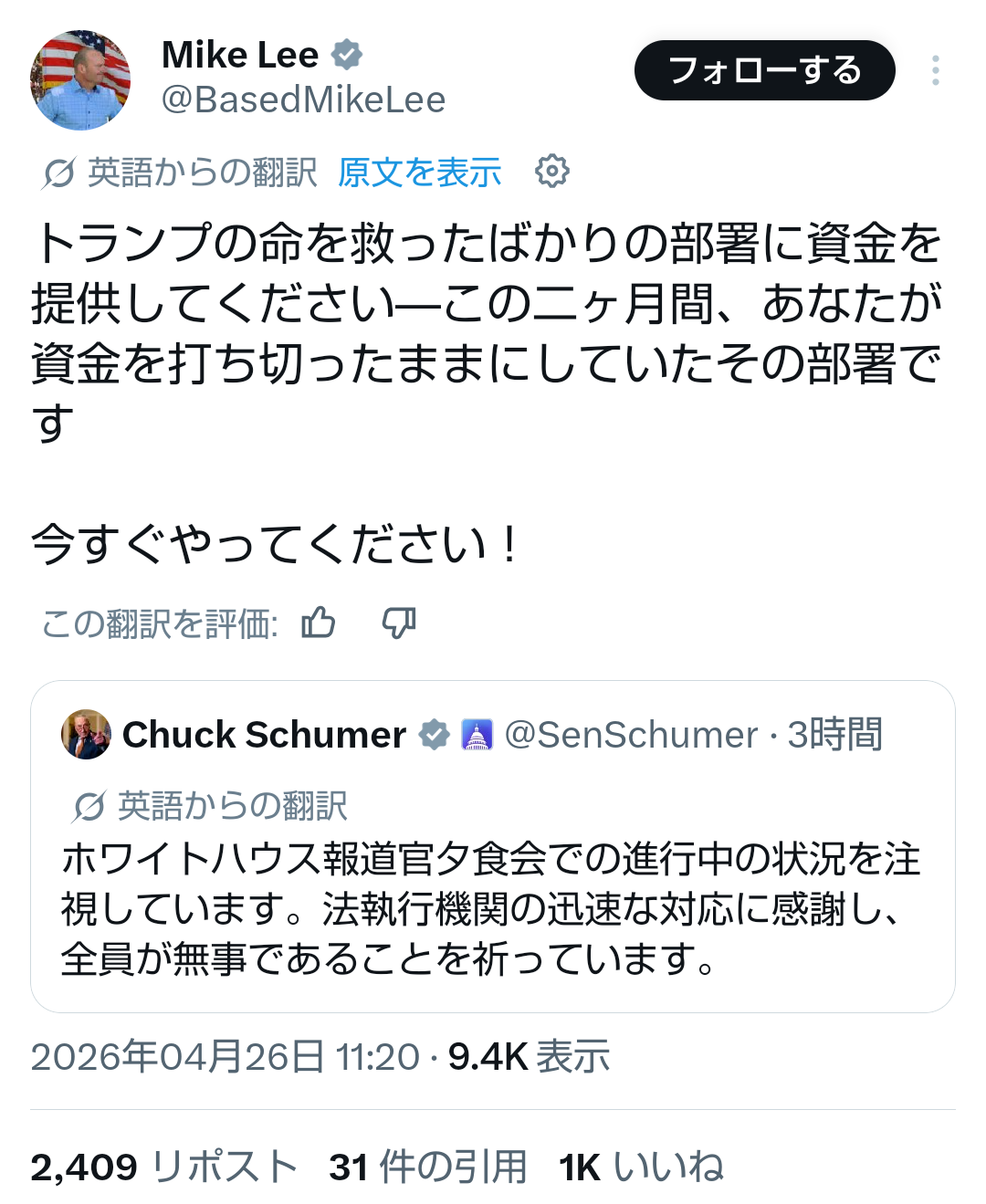The width and height of the screenshot is (986, 1204).
Task: Open the @SenSchumer handle
Action: point(631,734)
